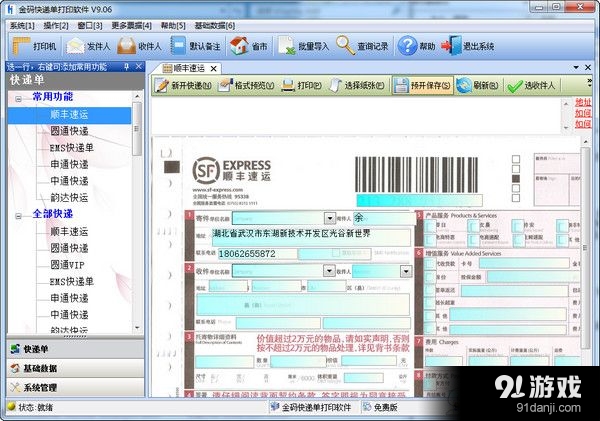Open the 收件 单位名称 dropdown arrow
The width and height of the screenshot is (600, 421).
tap(329, 271)
